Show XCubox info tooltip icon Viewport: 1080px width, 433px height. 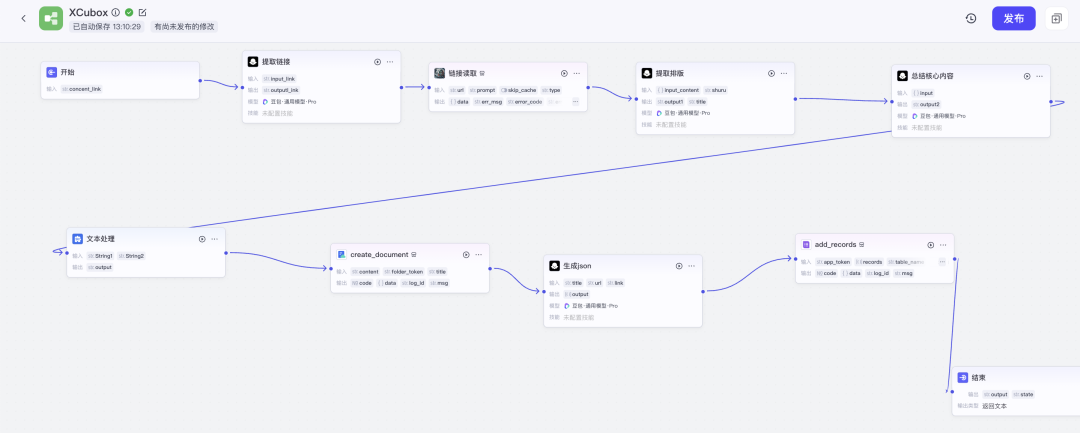pos(116,12)
